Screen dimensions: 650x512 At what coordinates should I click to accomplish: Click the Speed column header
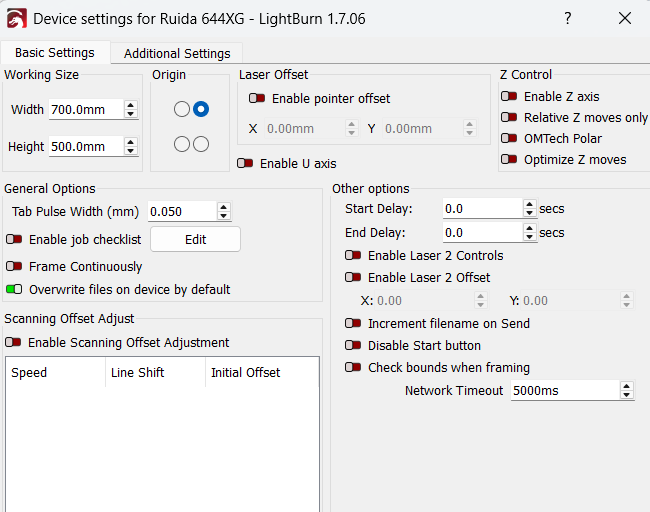pyautogui.click(x=56, y=372)
